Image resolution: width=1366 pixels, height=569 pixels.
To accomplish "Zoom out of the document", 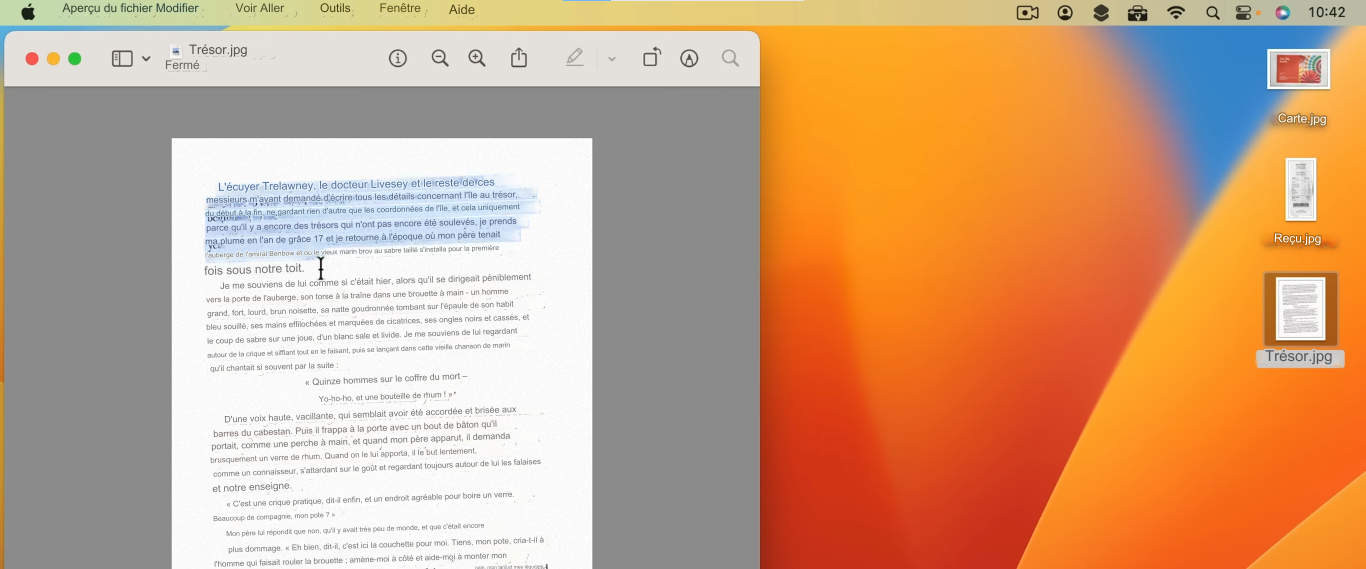I will click(440, 59).
